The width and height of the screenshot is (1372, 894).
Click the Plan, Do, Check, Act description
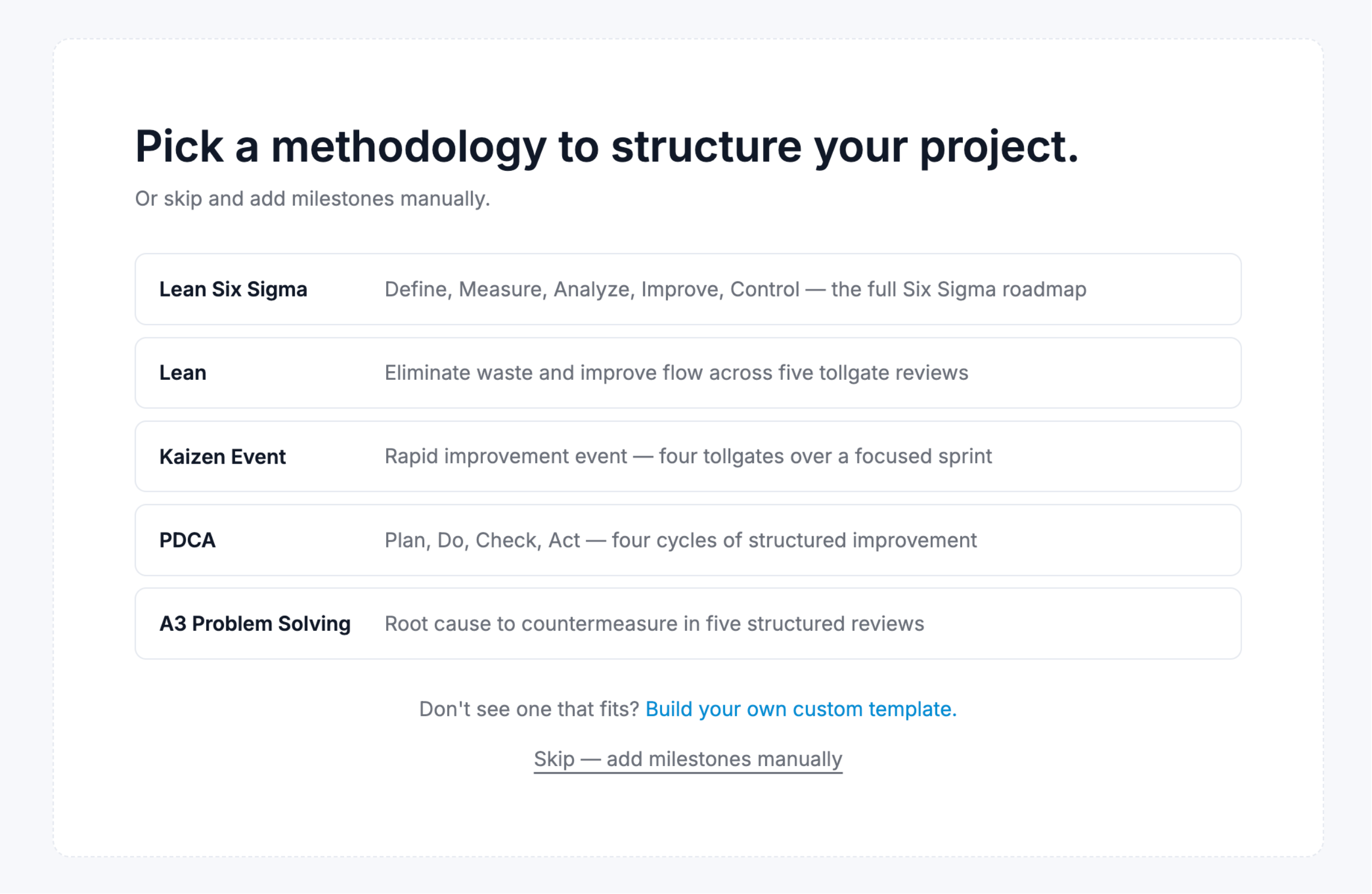pos(680,540)
